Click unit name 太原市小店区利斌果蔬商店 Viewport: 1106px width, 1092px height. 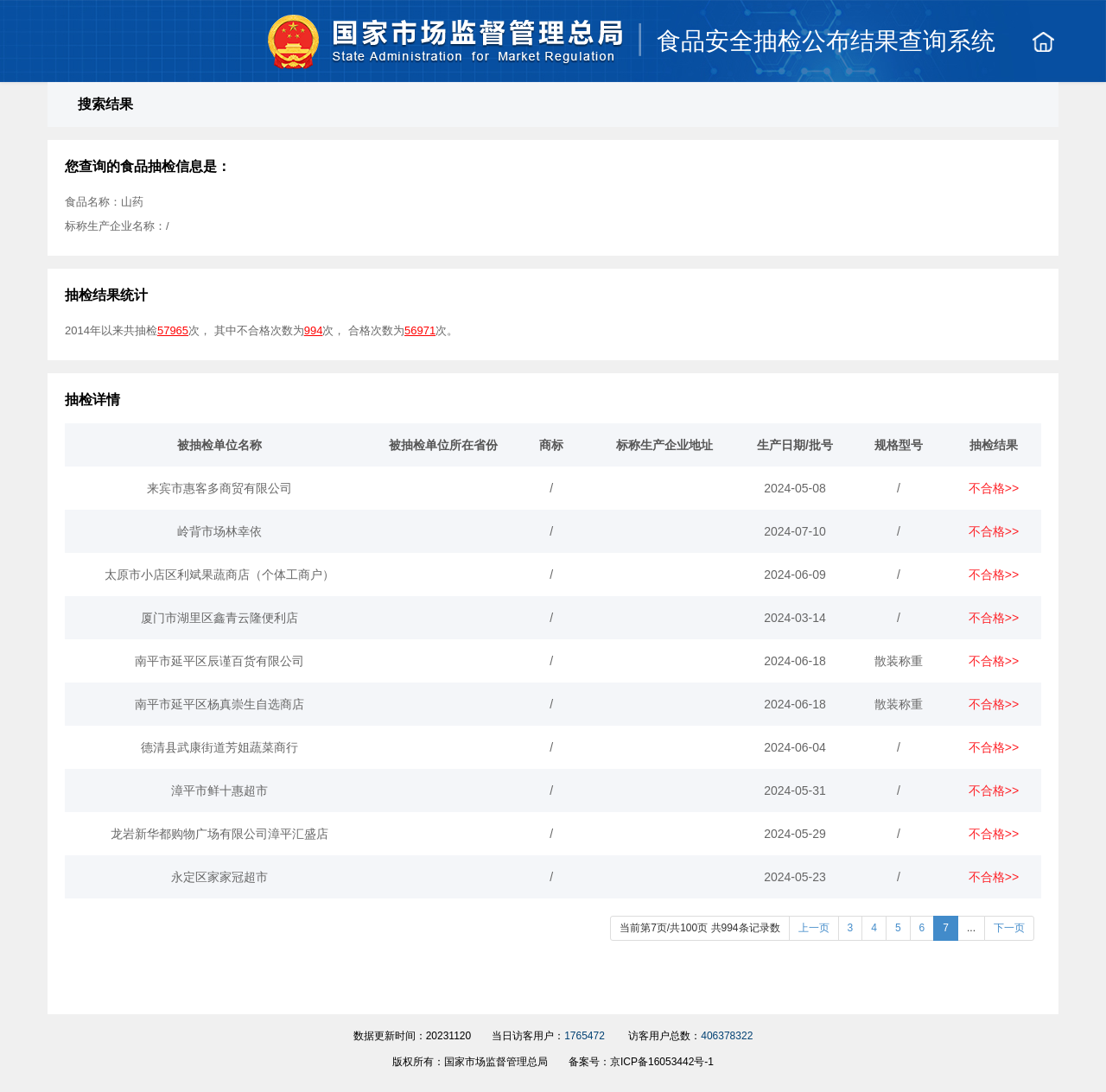[x=219, y=575]
